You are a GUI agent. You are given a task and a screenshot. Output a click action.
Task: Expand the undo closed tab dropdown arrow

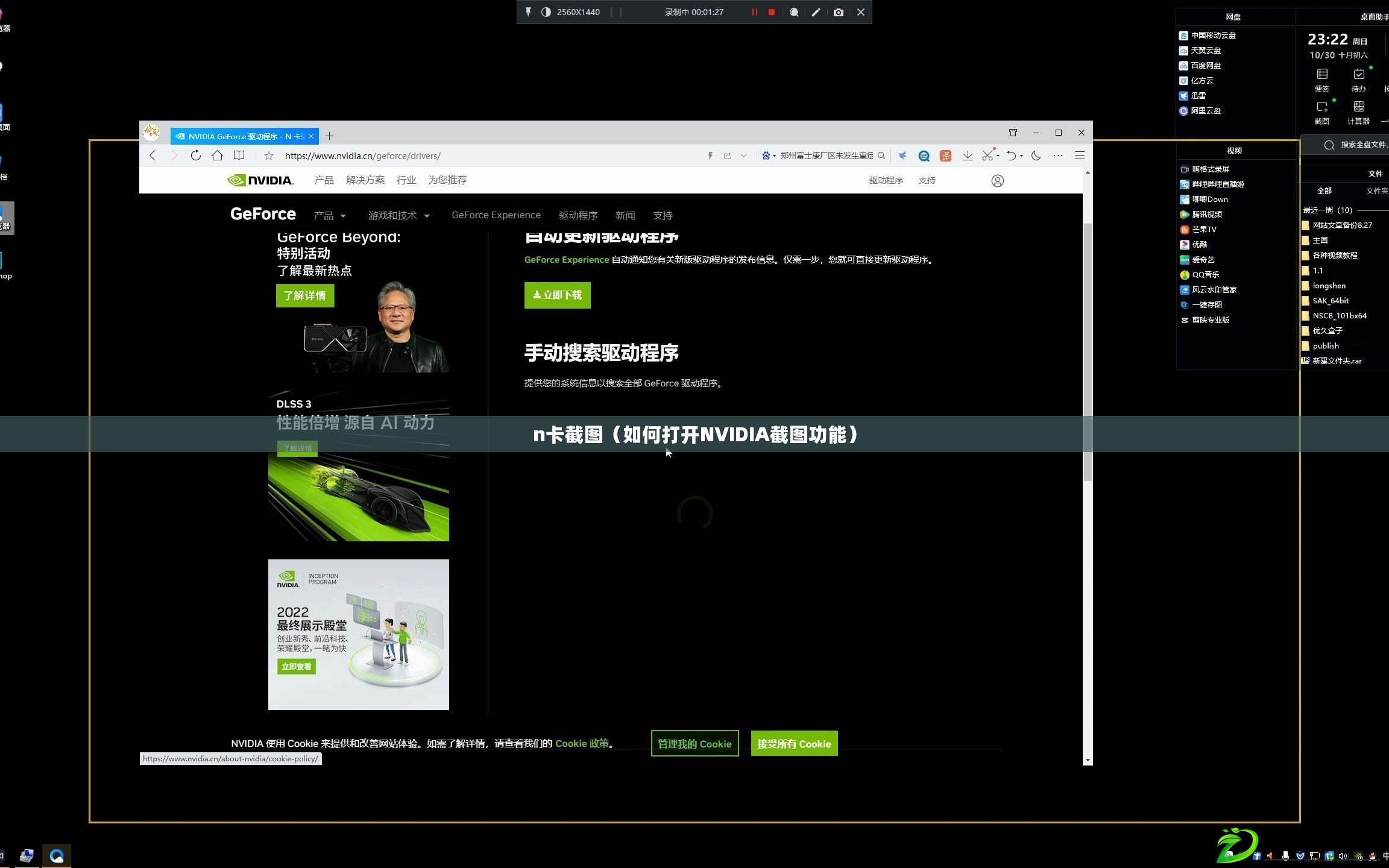(1021, 156)
